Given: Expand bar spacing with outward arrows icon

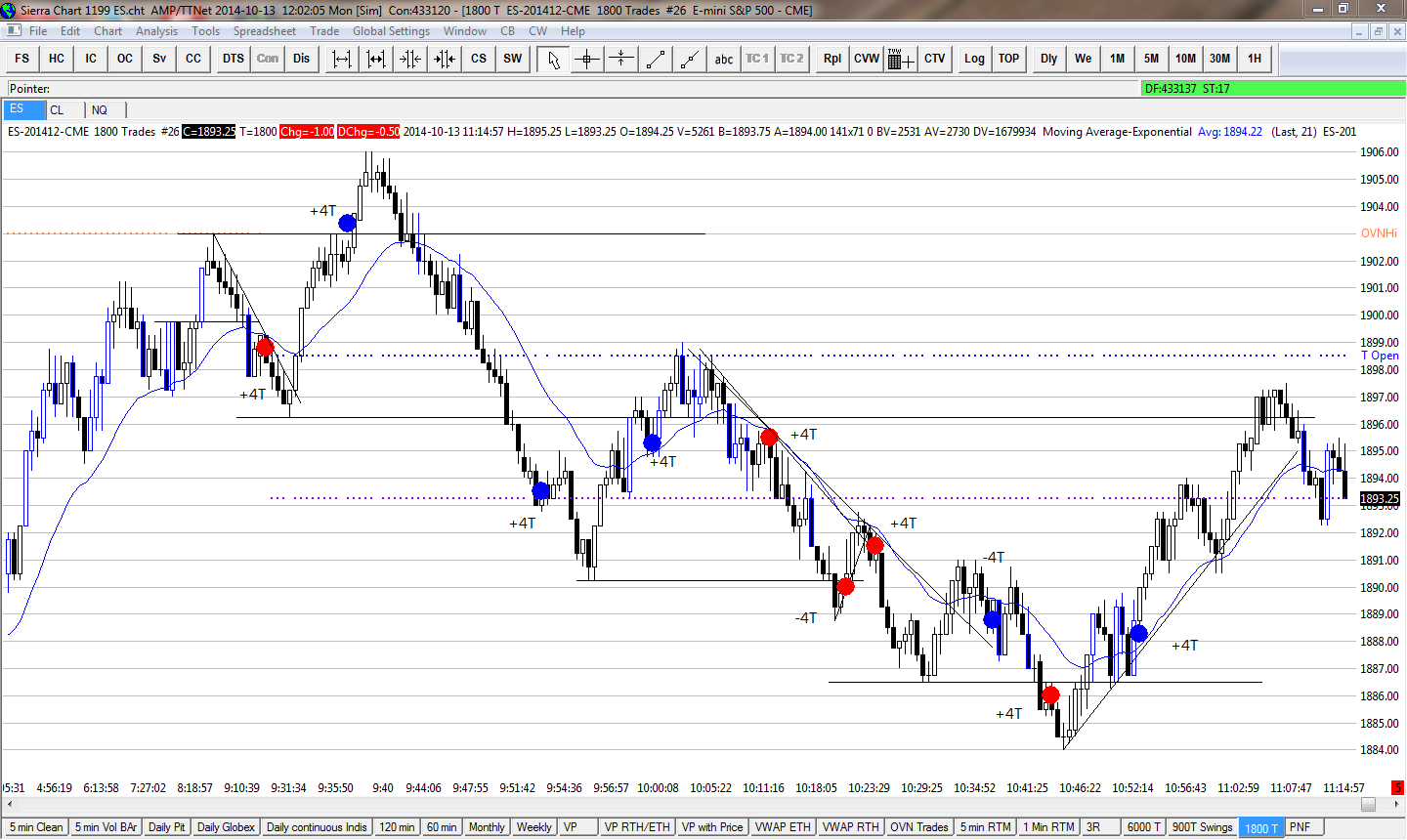Looking at the screenshot, I should click(342, 59).
